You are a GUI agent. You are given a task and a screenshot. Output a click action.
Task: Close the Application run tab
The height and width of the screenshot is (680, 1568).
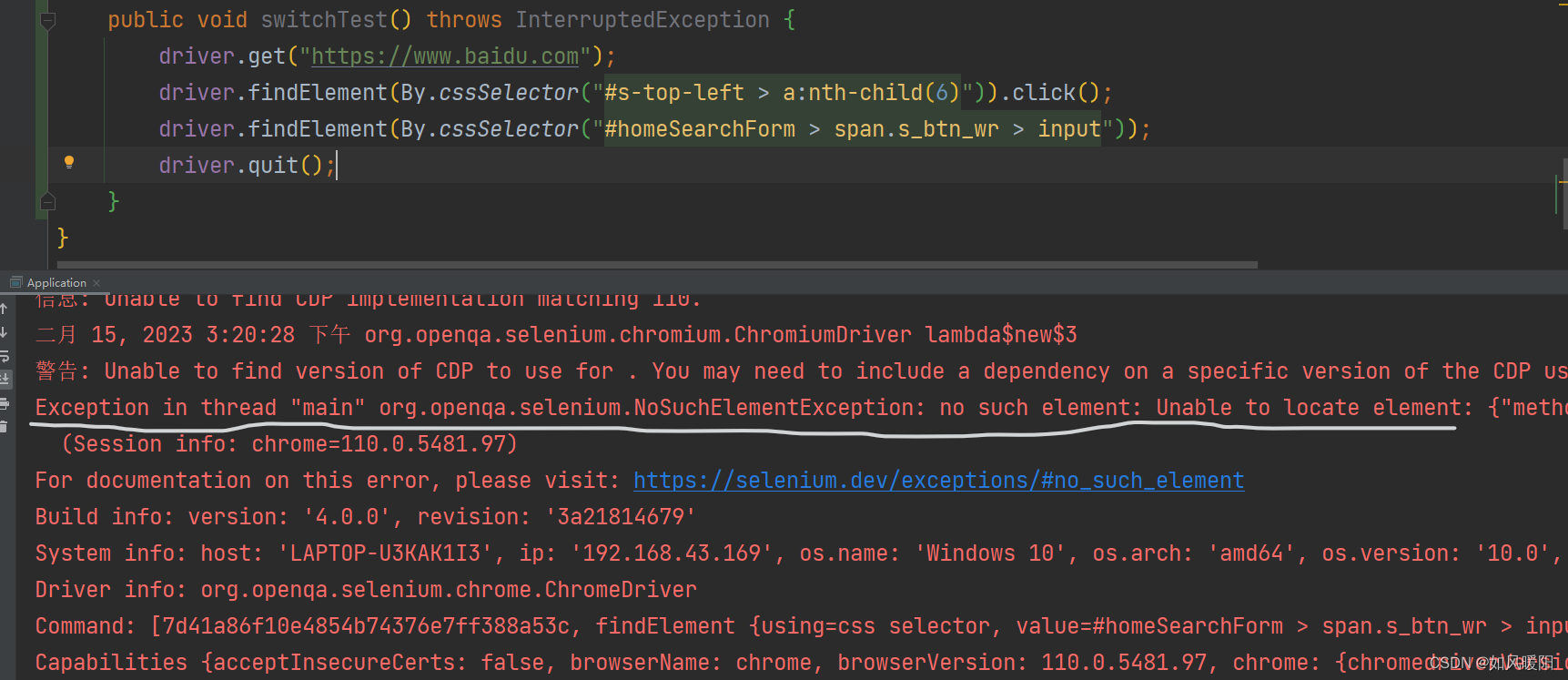click(x=96, y=283)
